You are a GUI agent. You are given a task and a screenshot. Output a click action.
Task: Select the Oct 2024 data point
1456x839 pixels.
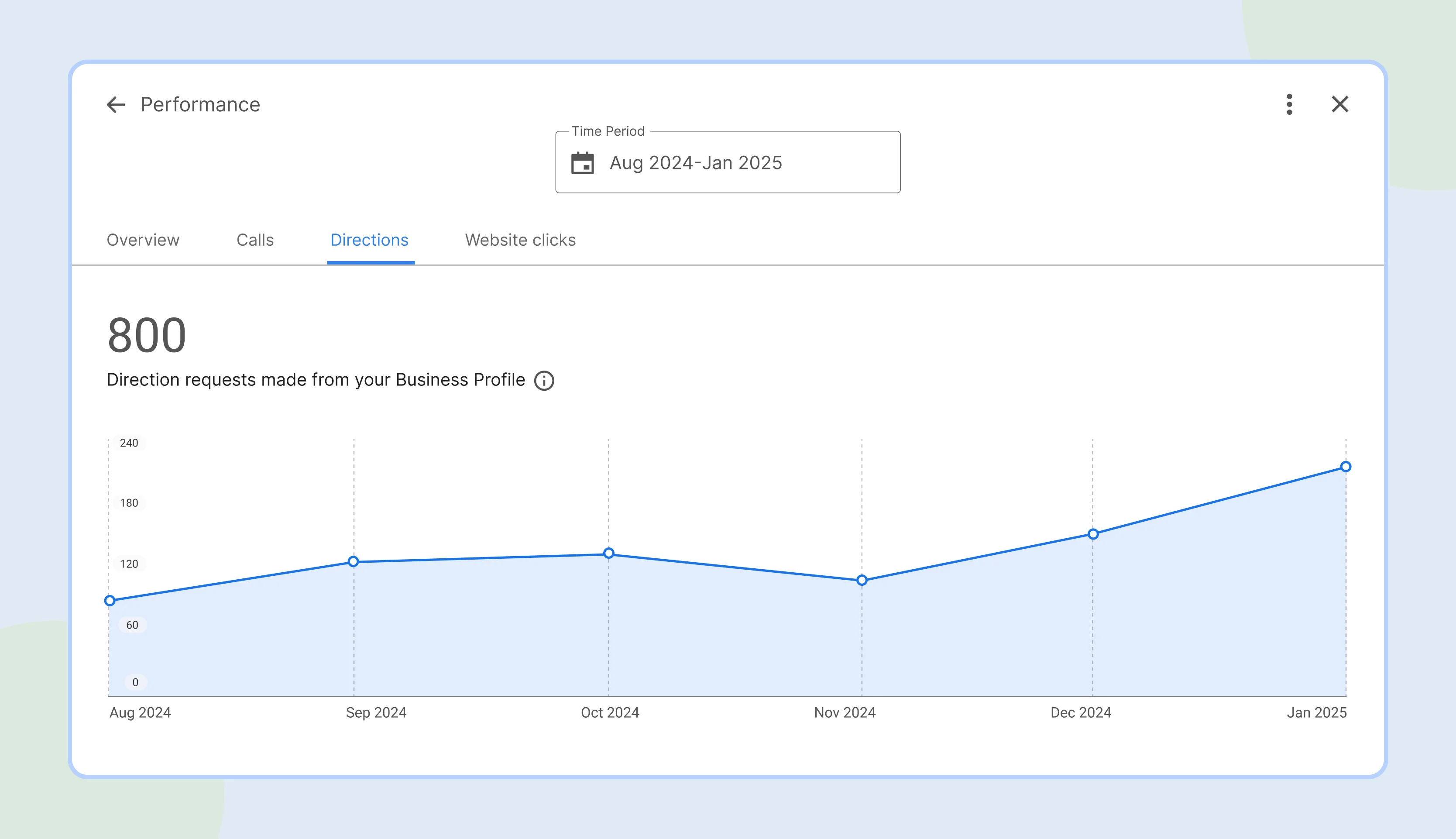click(609, 553)
